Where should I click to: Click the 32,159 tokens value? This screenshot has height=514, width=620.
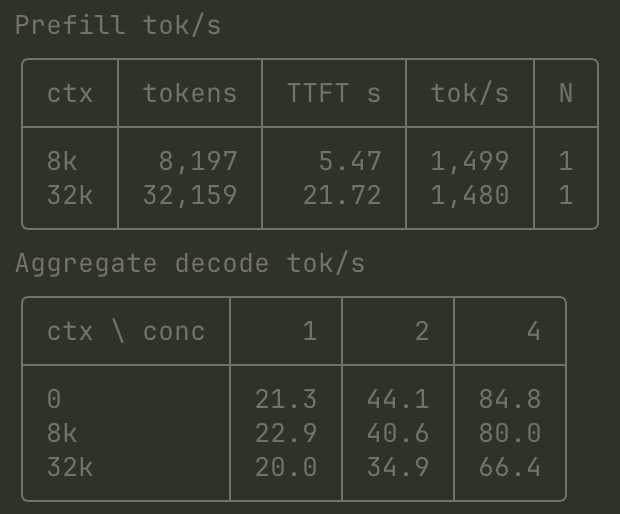pos(190,195)
